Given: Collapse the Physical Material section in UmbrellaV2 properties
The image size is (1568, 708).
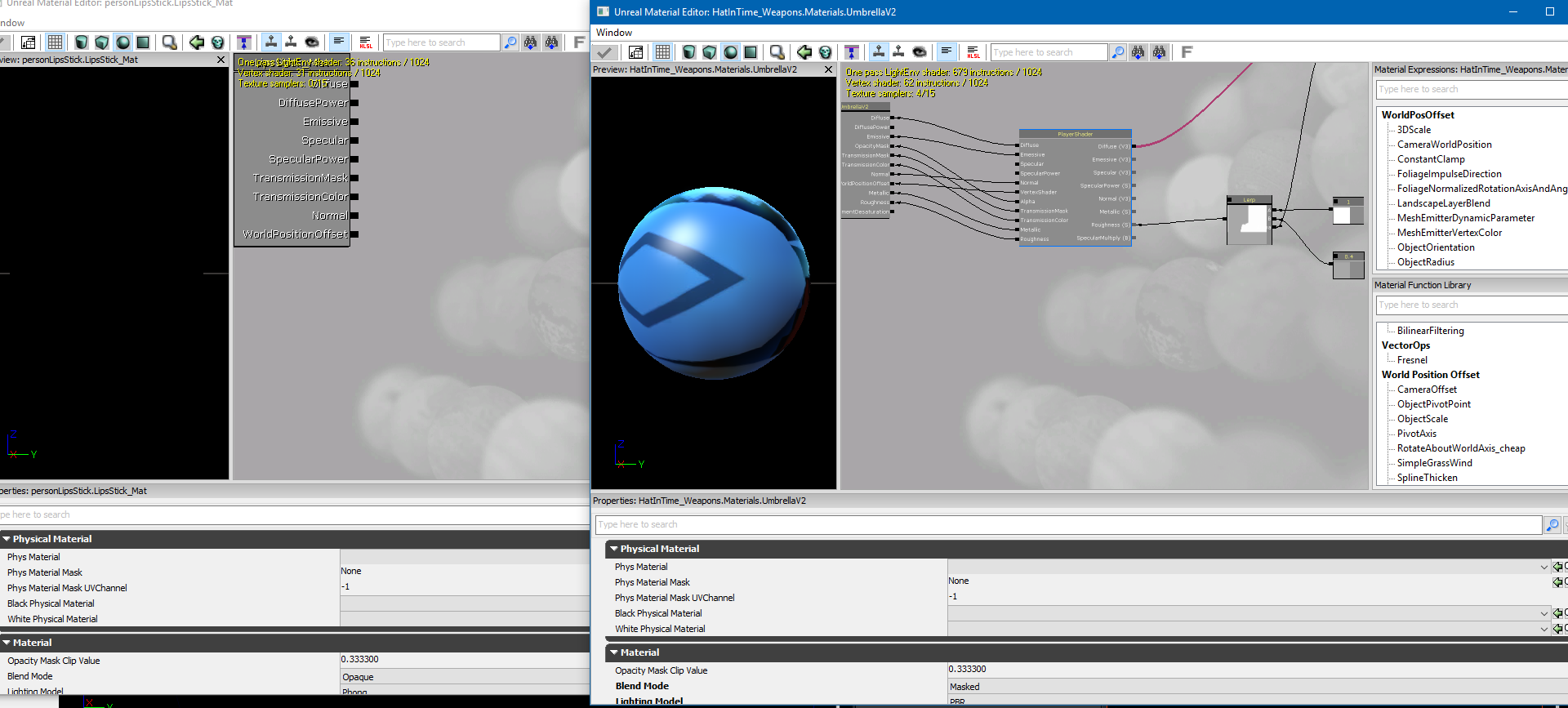Looking at the screenshot, I should [x=614, y=549].
